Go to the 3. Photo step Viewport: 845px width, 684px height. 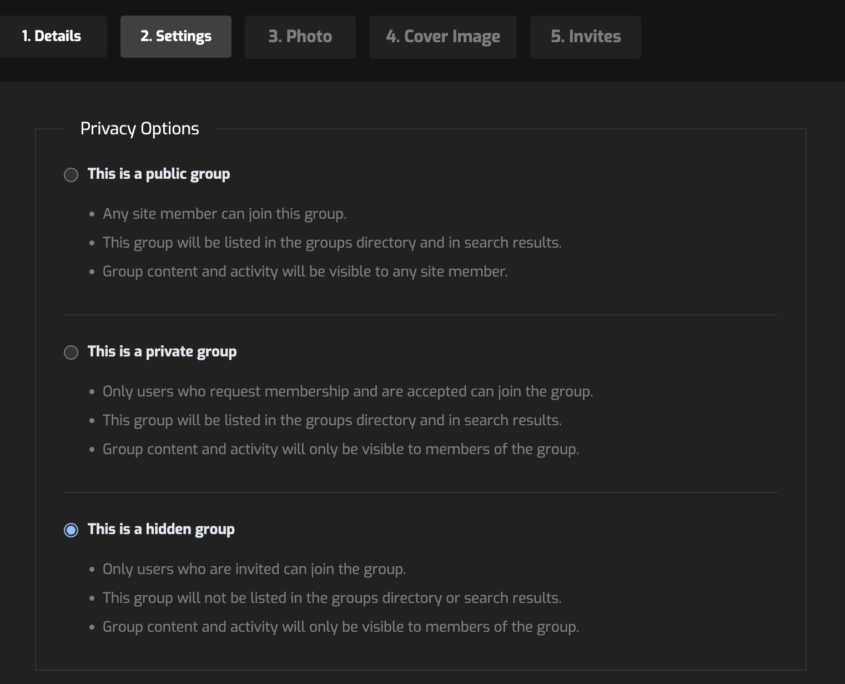point(299,36)
